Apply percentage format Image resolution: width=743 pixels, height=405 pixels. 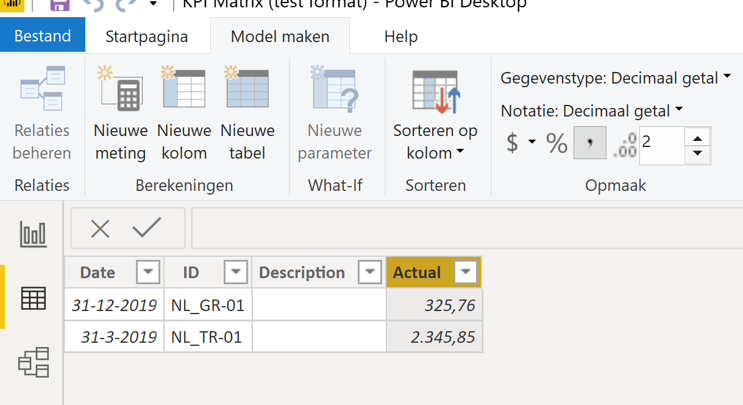pyautogui.click(x=556, y=143)
